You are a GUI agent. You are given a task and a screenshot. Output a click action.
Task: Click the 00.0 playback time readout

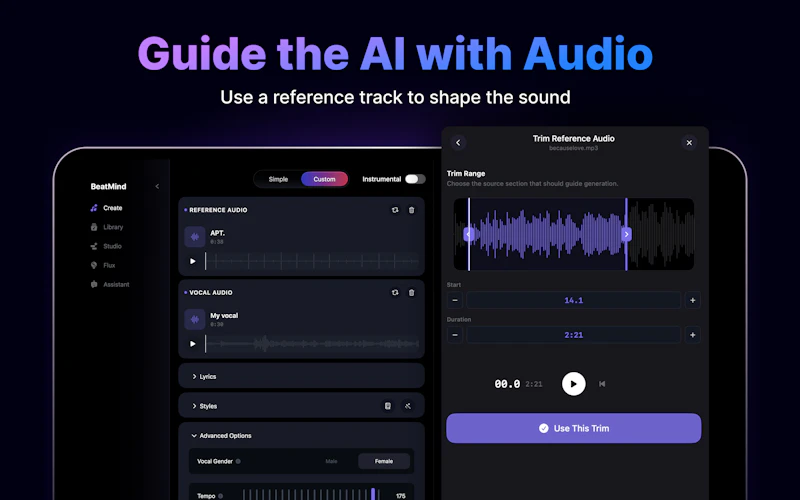coord(507,384)
